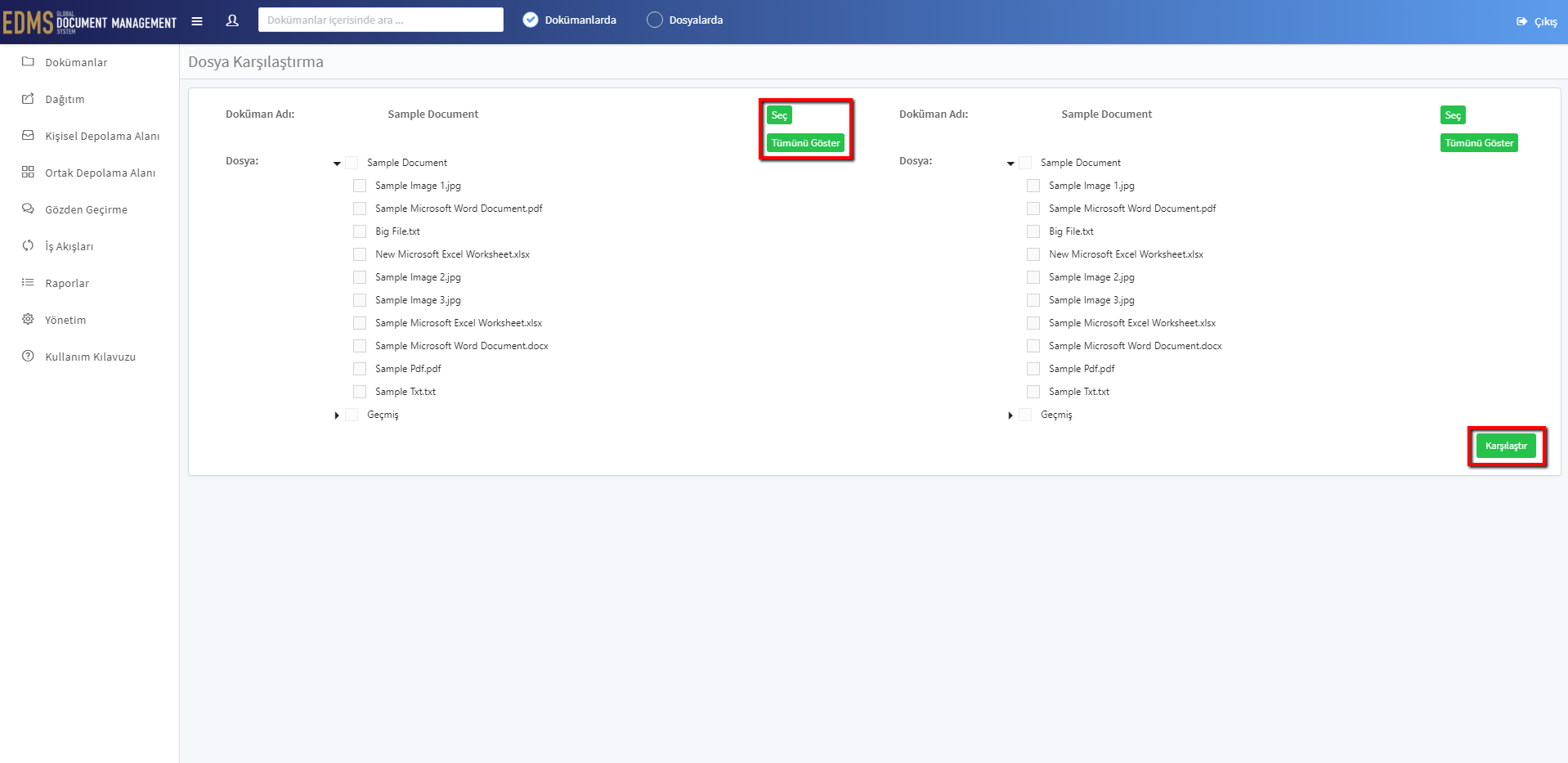Click the Yönetim gear icon
This screenshot has height=763, width=1568.
pyautogui.click(x=28, y=319)
